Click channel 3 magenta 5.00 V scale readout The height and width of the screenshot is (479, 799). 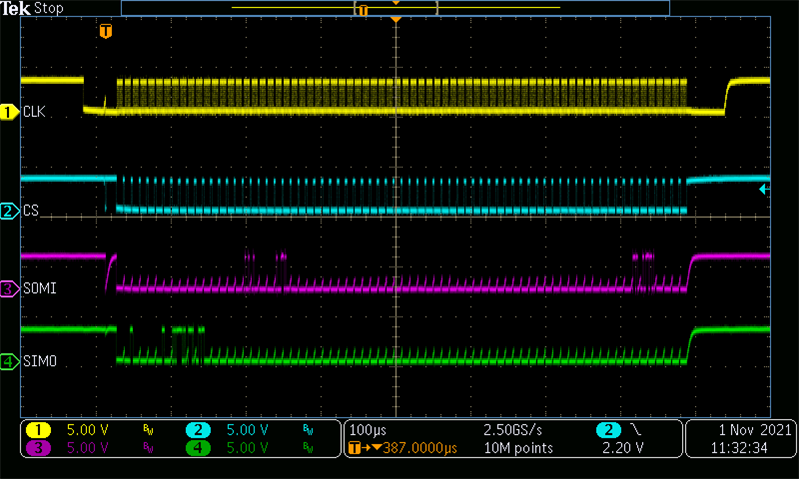88,448
